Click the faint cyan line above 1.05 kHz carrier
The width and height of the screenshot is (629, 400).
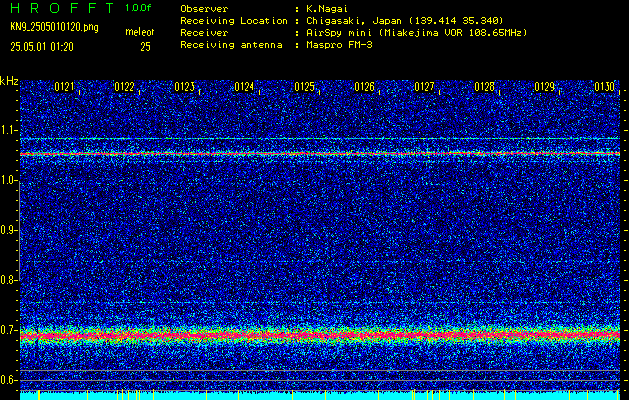pos(320,138)
